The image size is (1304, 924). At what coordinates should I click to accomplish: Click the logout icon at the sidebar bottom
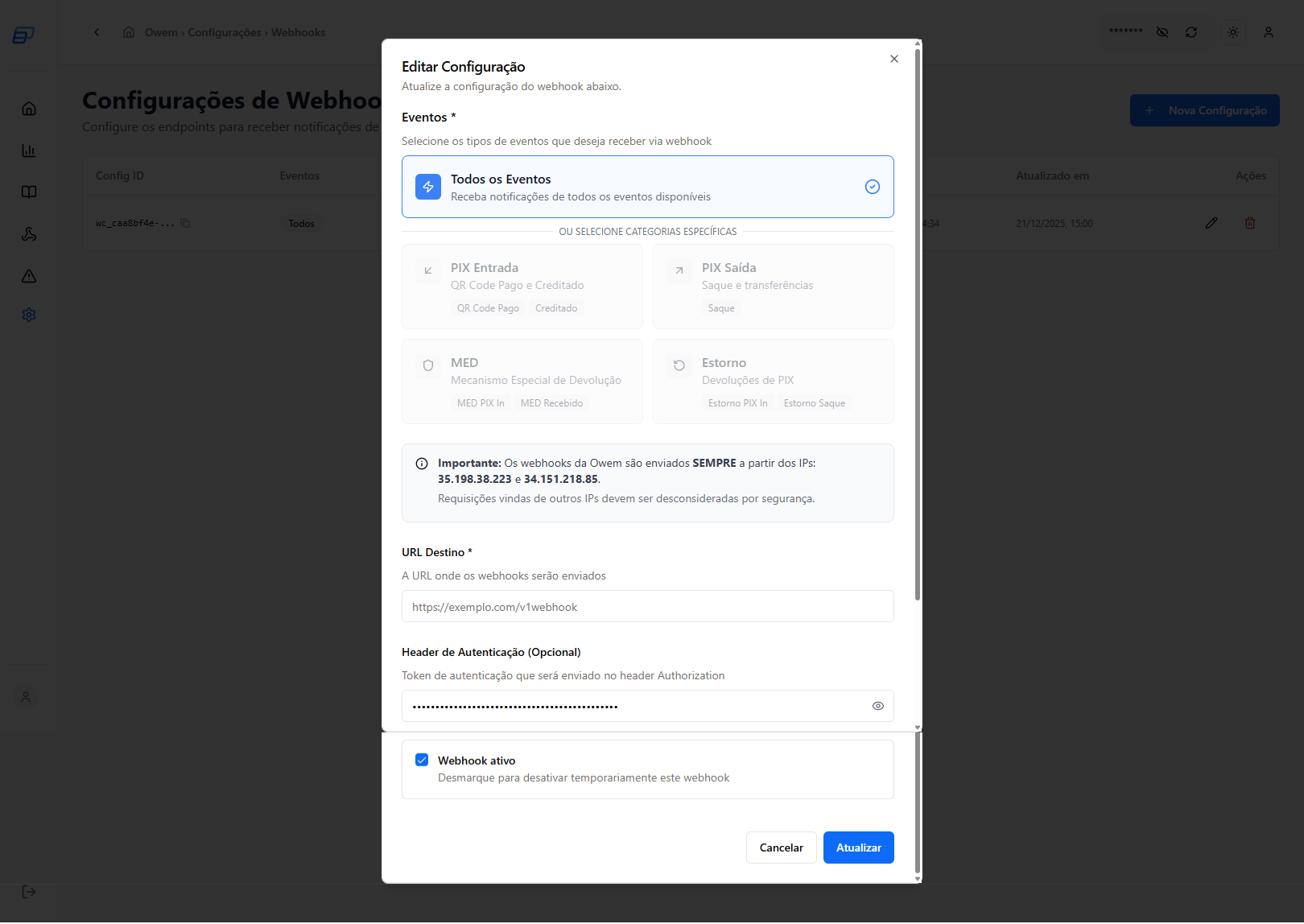click(28, 891)
